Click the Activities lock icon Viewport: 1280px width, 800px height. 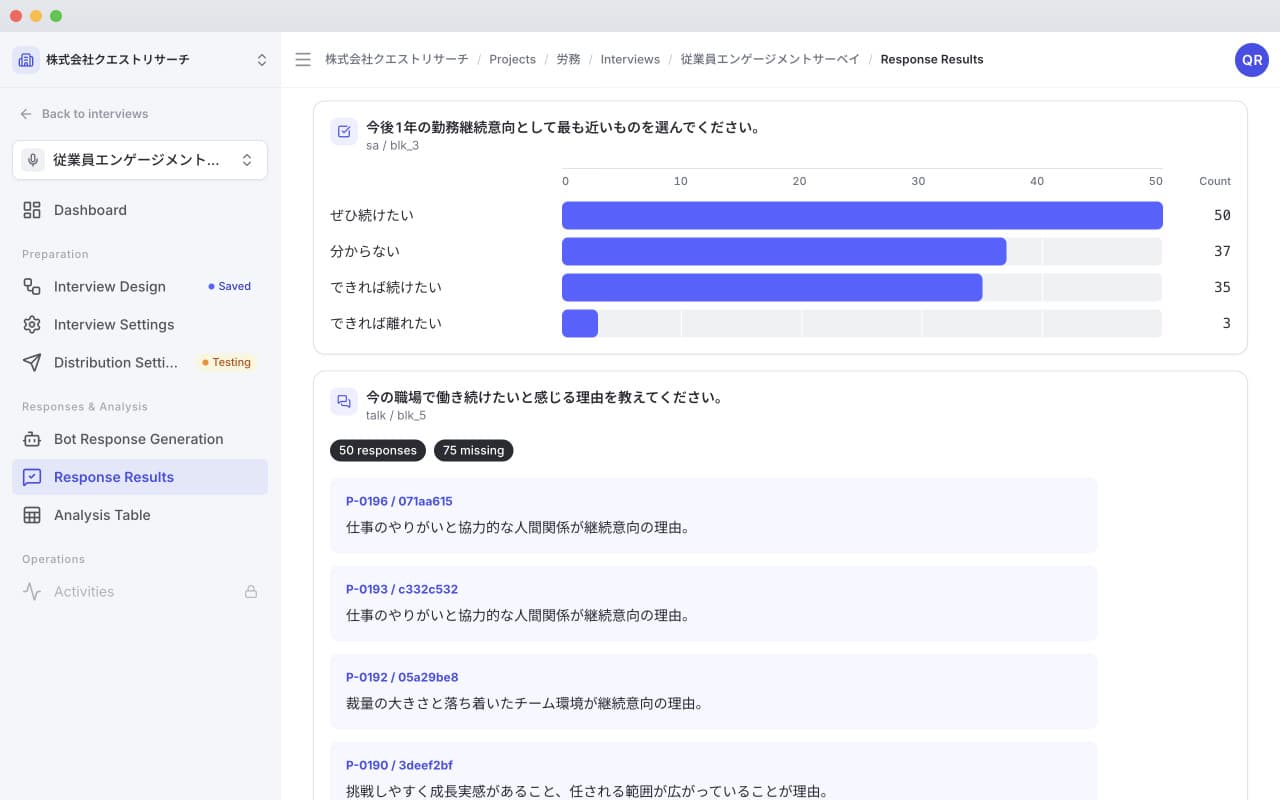click(251, 591)
